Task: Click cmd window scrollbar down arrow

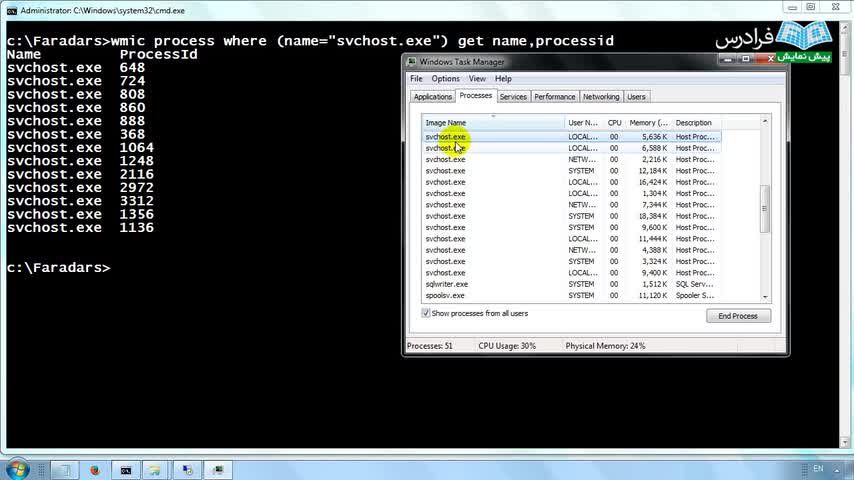Action: click(x=845, y=442)
